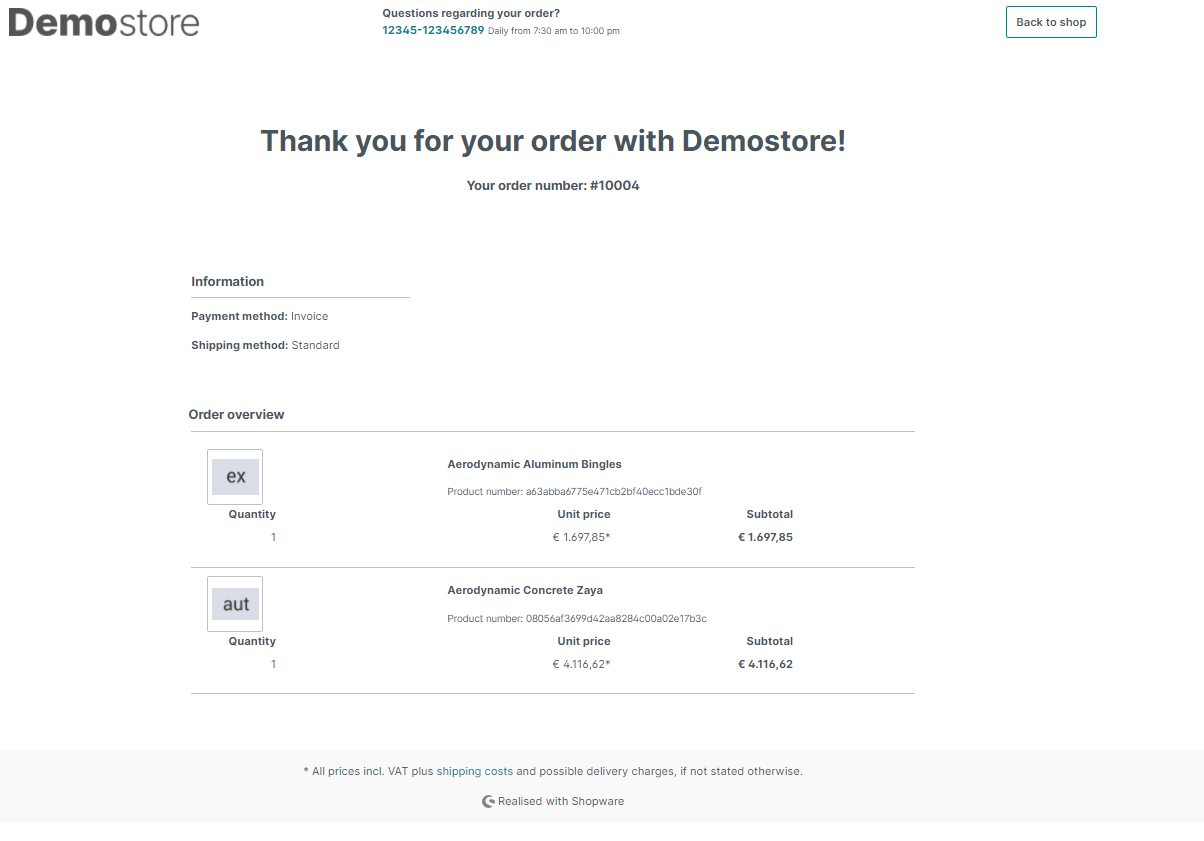Click the Invoice payment method value
The image size is (1204, 841).
coord(310,316)
